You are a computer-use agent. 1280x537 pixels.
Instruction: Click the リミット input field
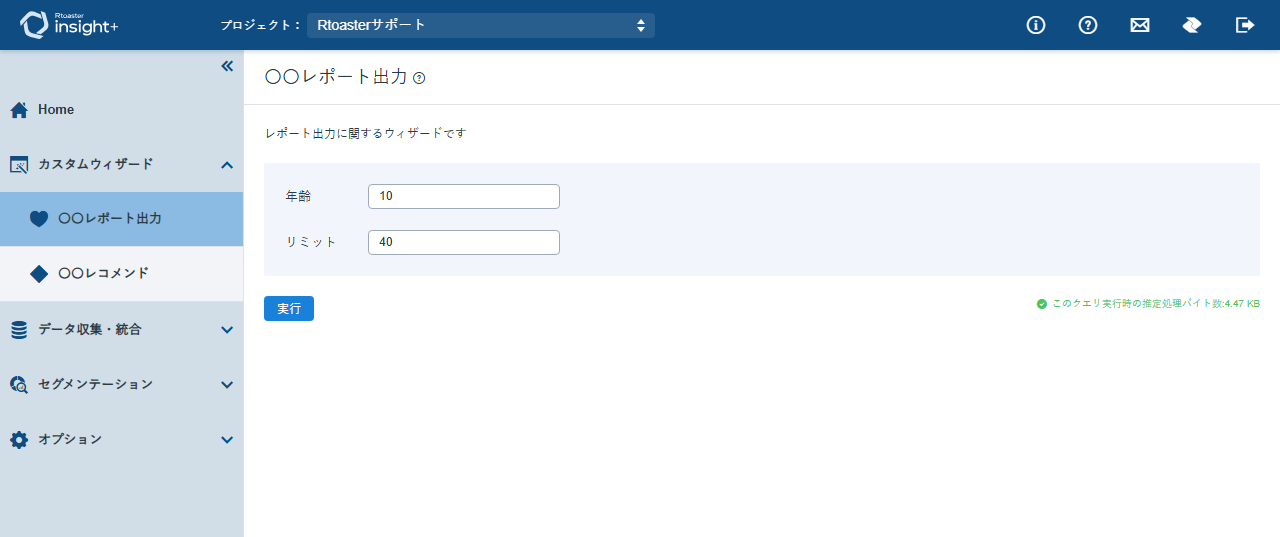(464, 242)
